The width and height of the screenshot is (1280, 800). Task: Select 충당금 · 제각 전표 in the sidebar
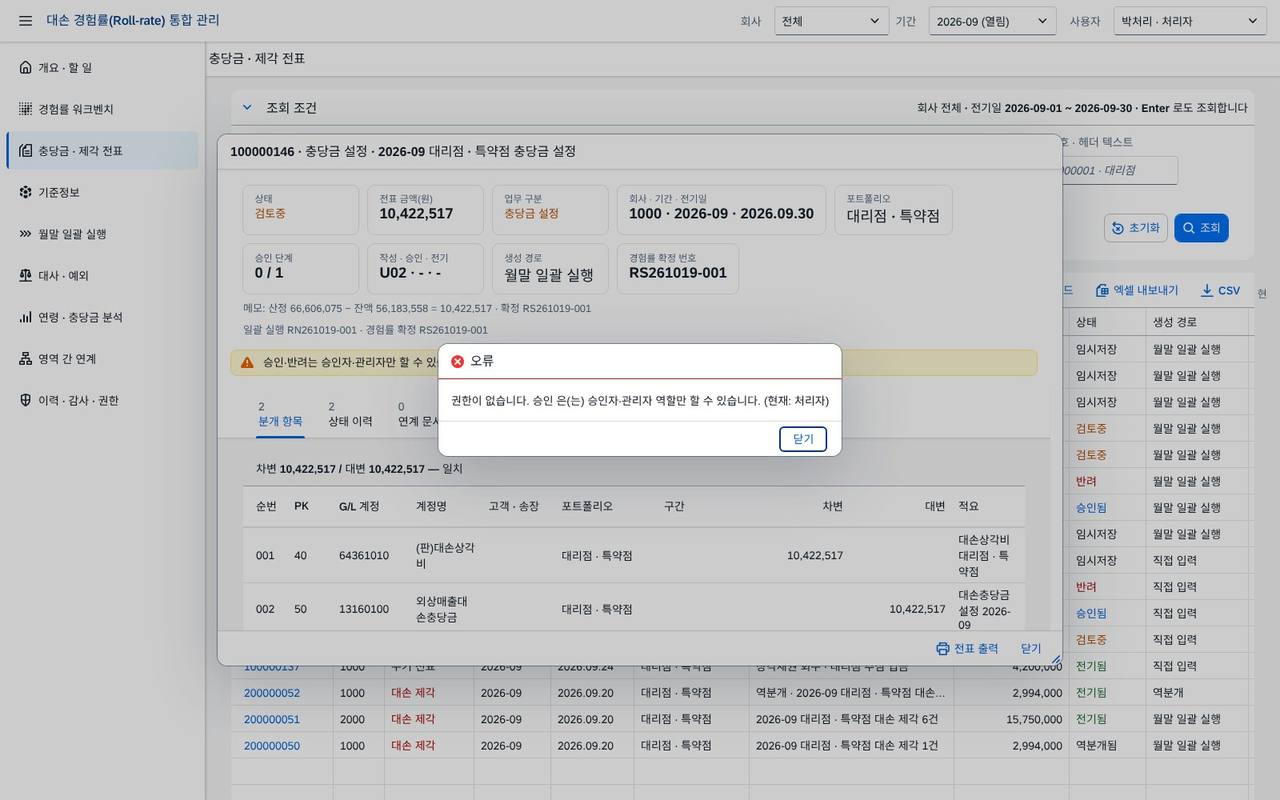pos(102,151)
